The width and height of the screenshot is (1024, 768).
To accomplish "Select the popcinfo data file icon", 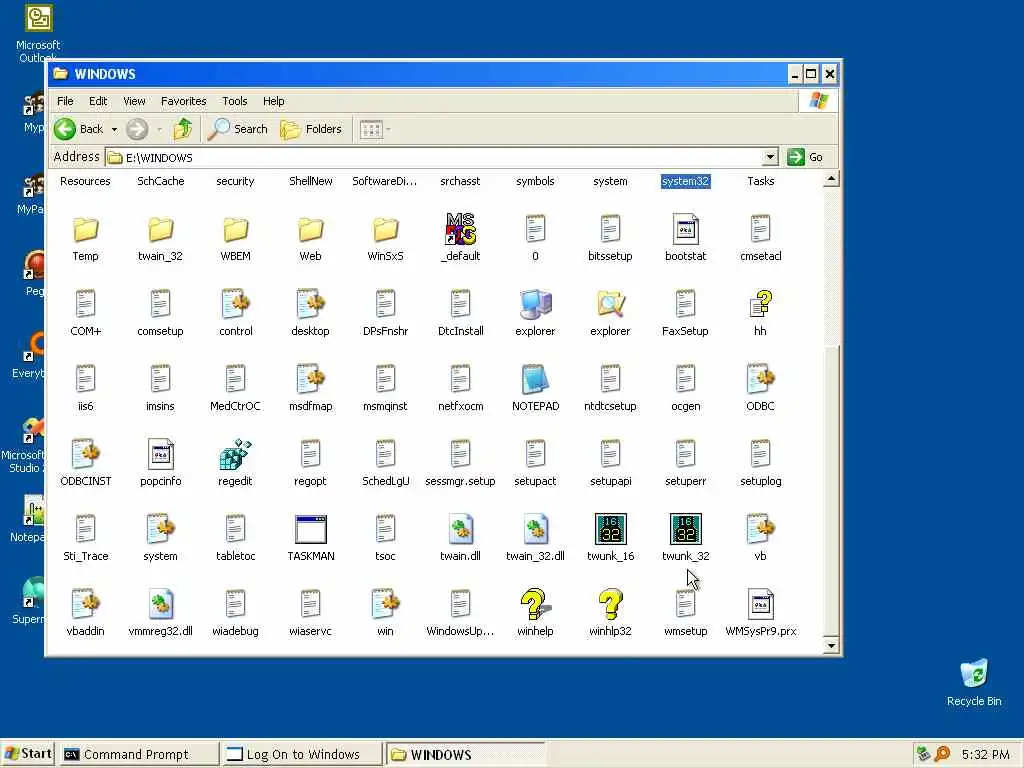I will point(160,455).
